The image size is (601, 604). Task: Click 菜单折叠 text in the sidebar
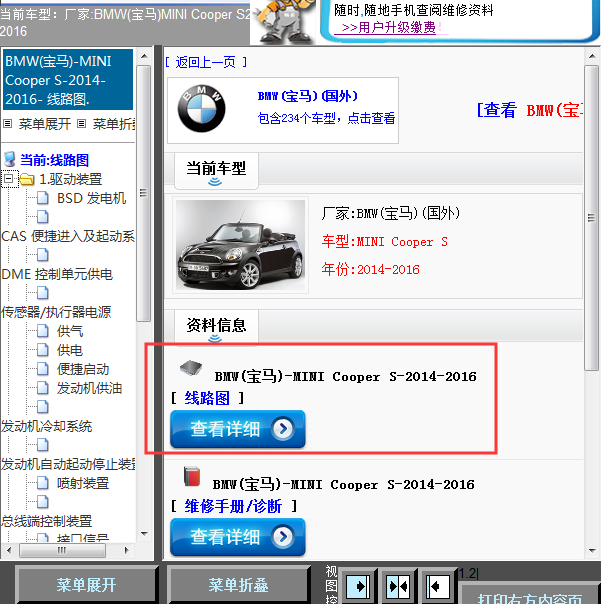114,124
